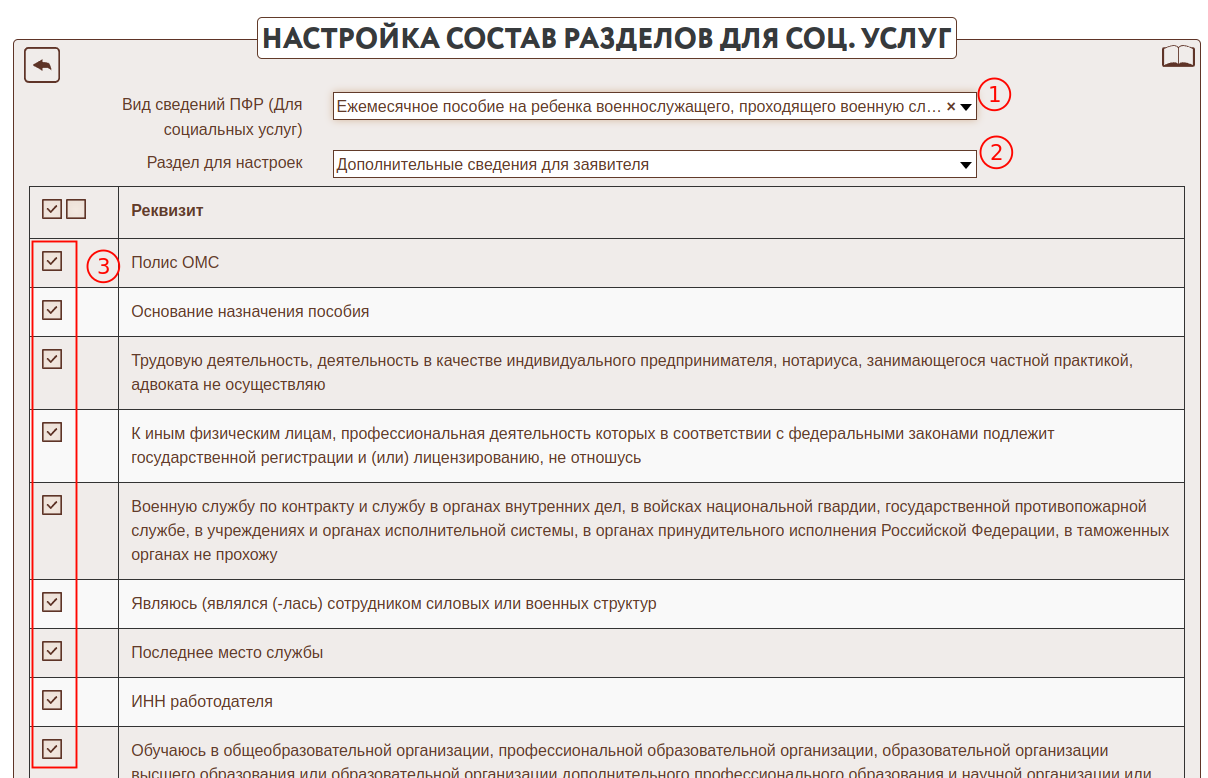Click the deselect-all empty box in header
The height and width of the screenshot is (778, 1208).
point(76,209)
